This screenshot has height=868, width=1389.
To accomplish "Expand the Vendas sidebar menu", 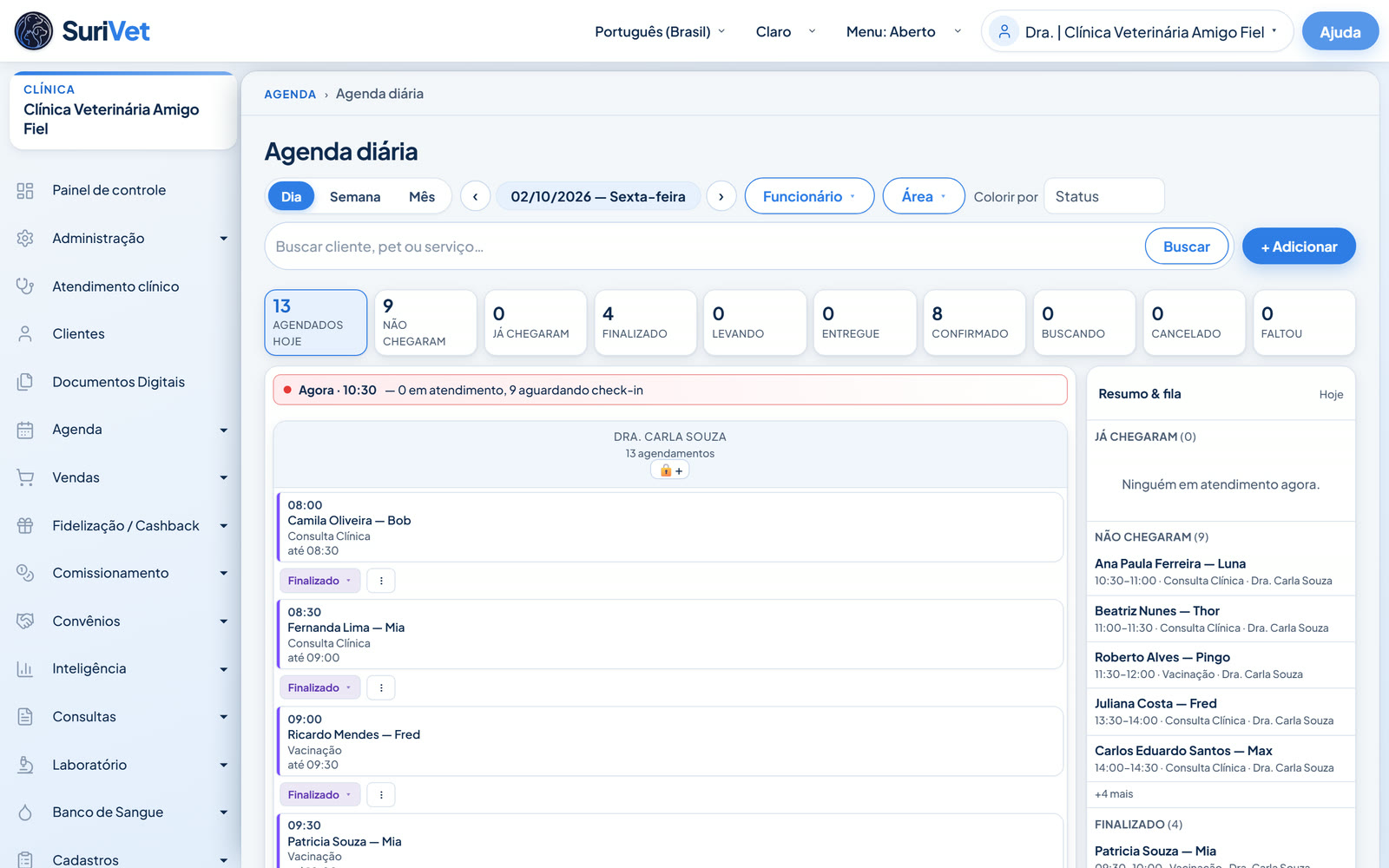I will [122, 477].
